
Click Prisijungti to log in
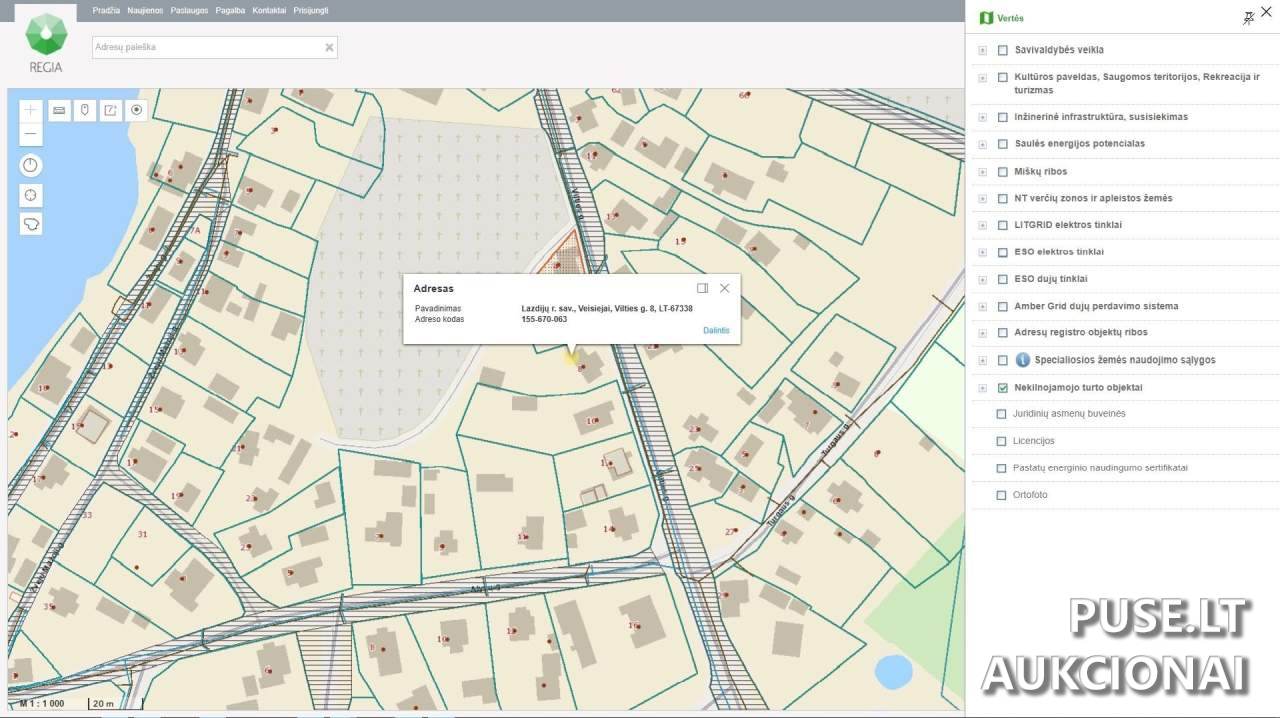pyautogui.click(x=311, y=10)
